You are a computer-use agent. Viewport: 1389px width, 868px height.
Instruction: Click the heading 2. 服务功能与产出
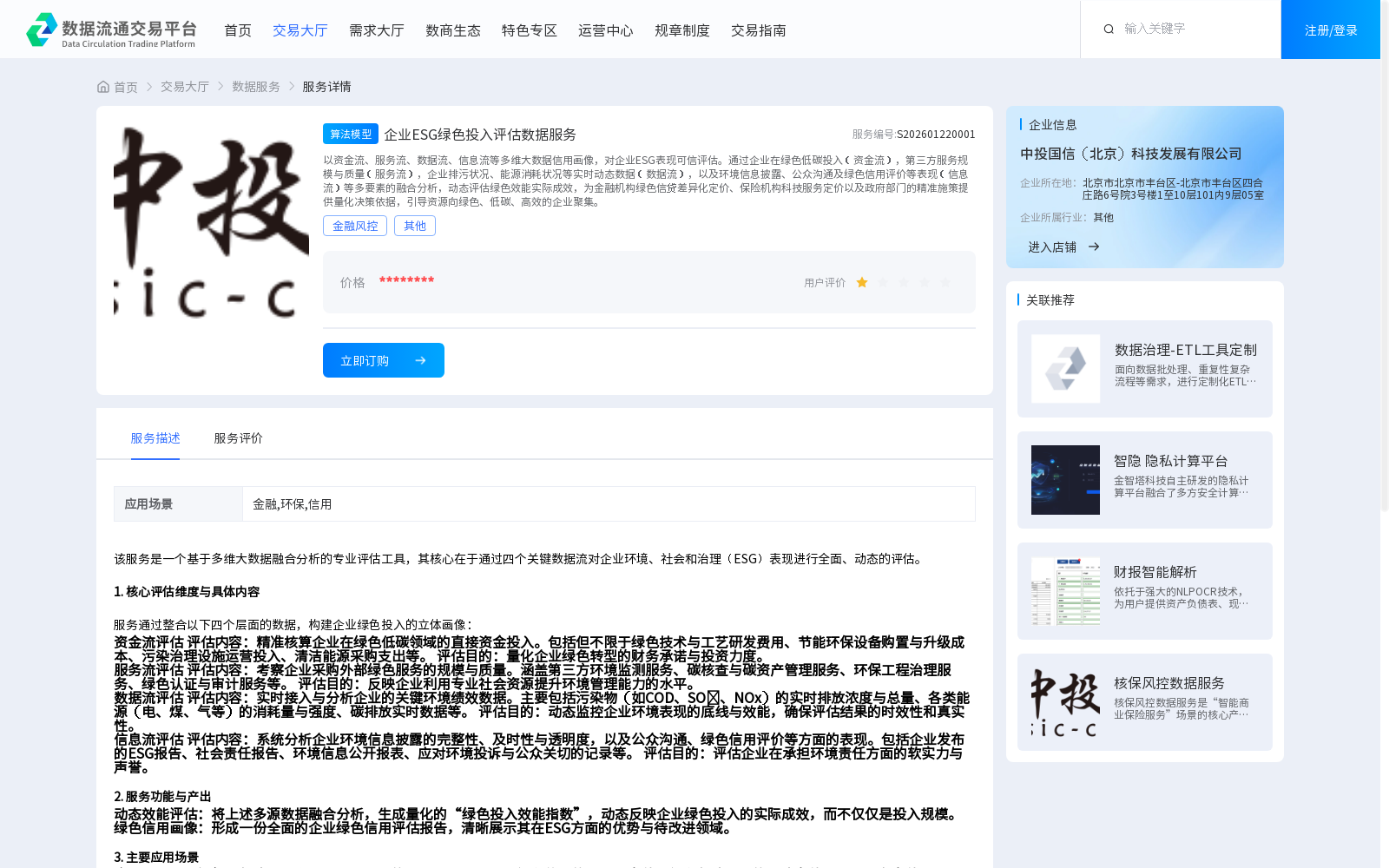click(x=162, y=797)
